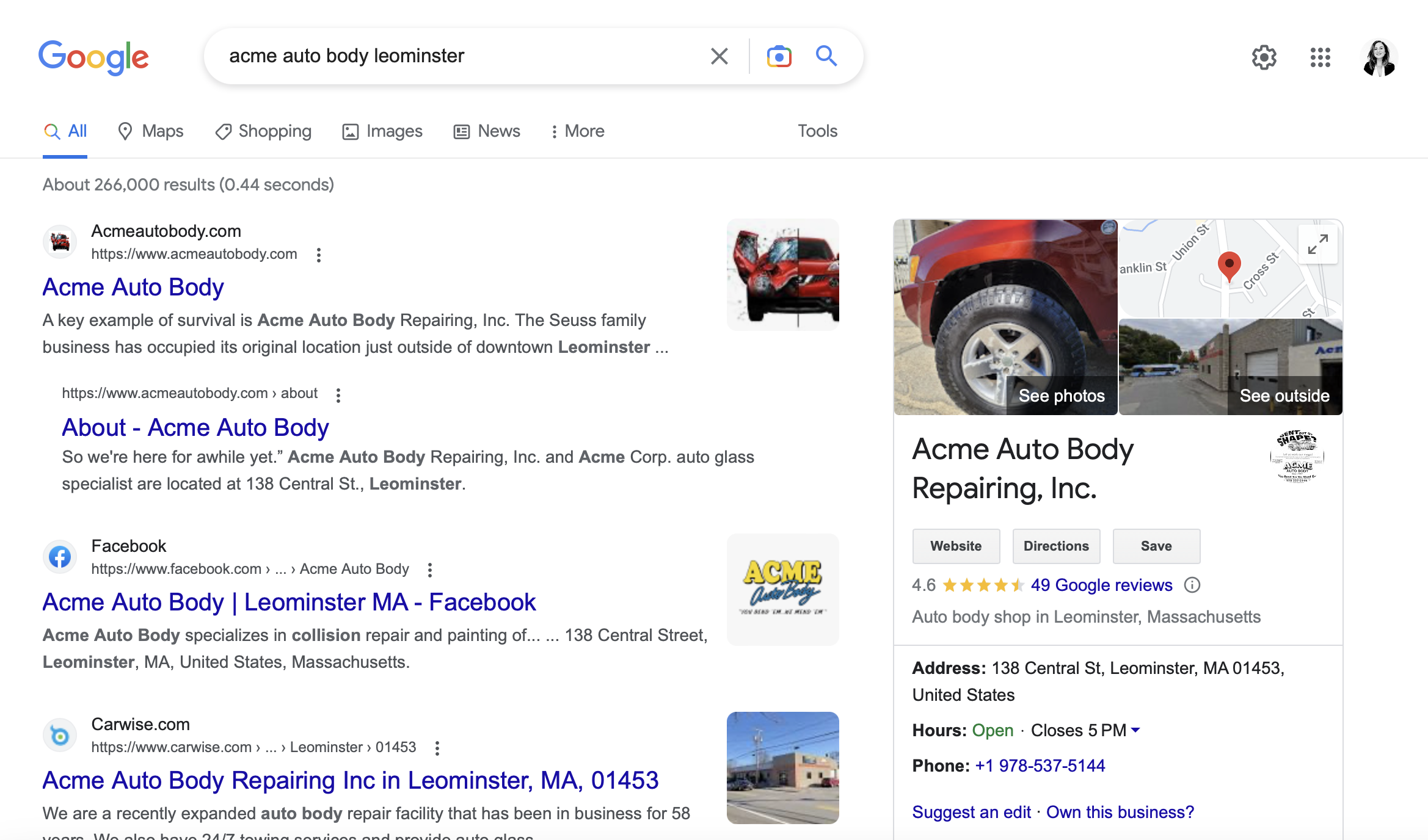The image size is (1428, 840).
Task: Switch to the Images tab
Action: 382,131
